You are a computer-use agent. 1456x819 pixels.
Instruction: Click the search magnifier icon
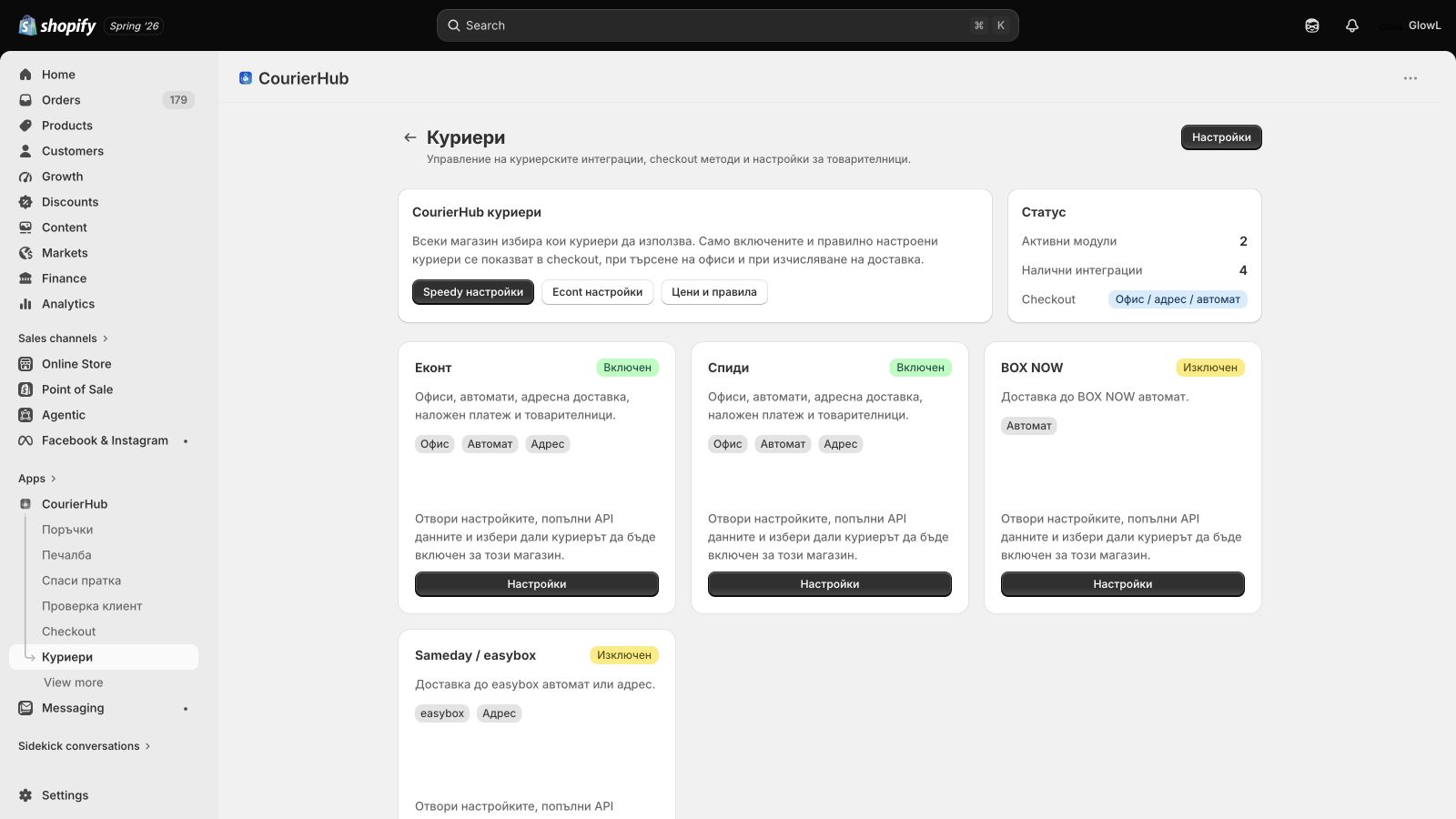click(x=454, y=25)
